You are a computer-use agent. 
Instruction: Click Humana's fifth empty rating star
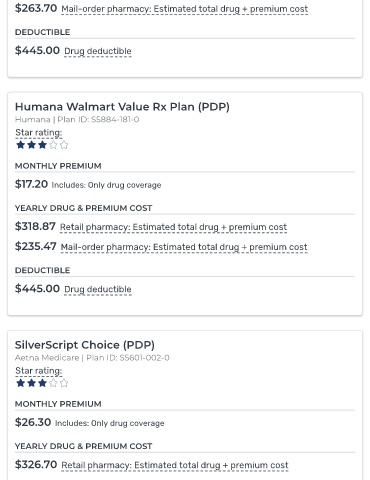click(x=64, y=145)
